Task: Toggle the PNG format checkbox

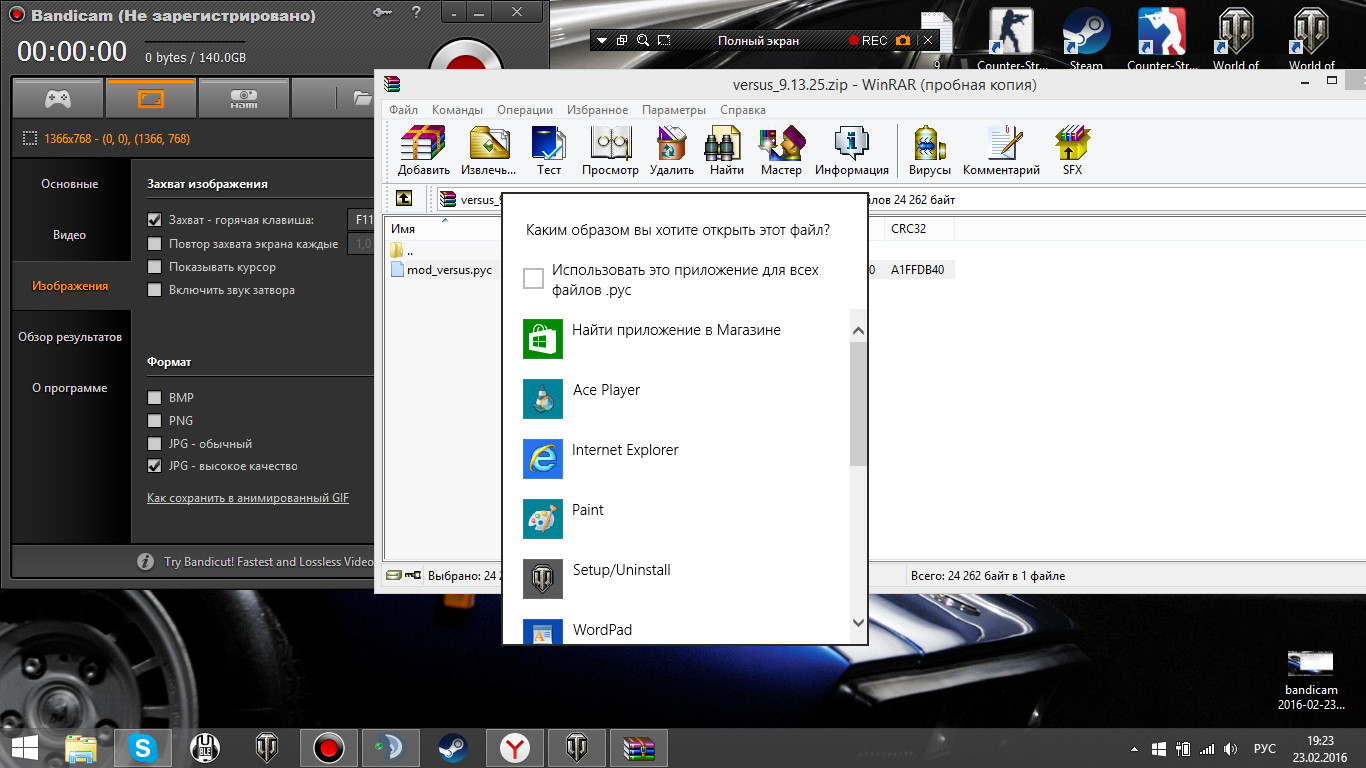Action: click(154, 421)
